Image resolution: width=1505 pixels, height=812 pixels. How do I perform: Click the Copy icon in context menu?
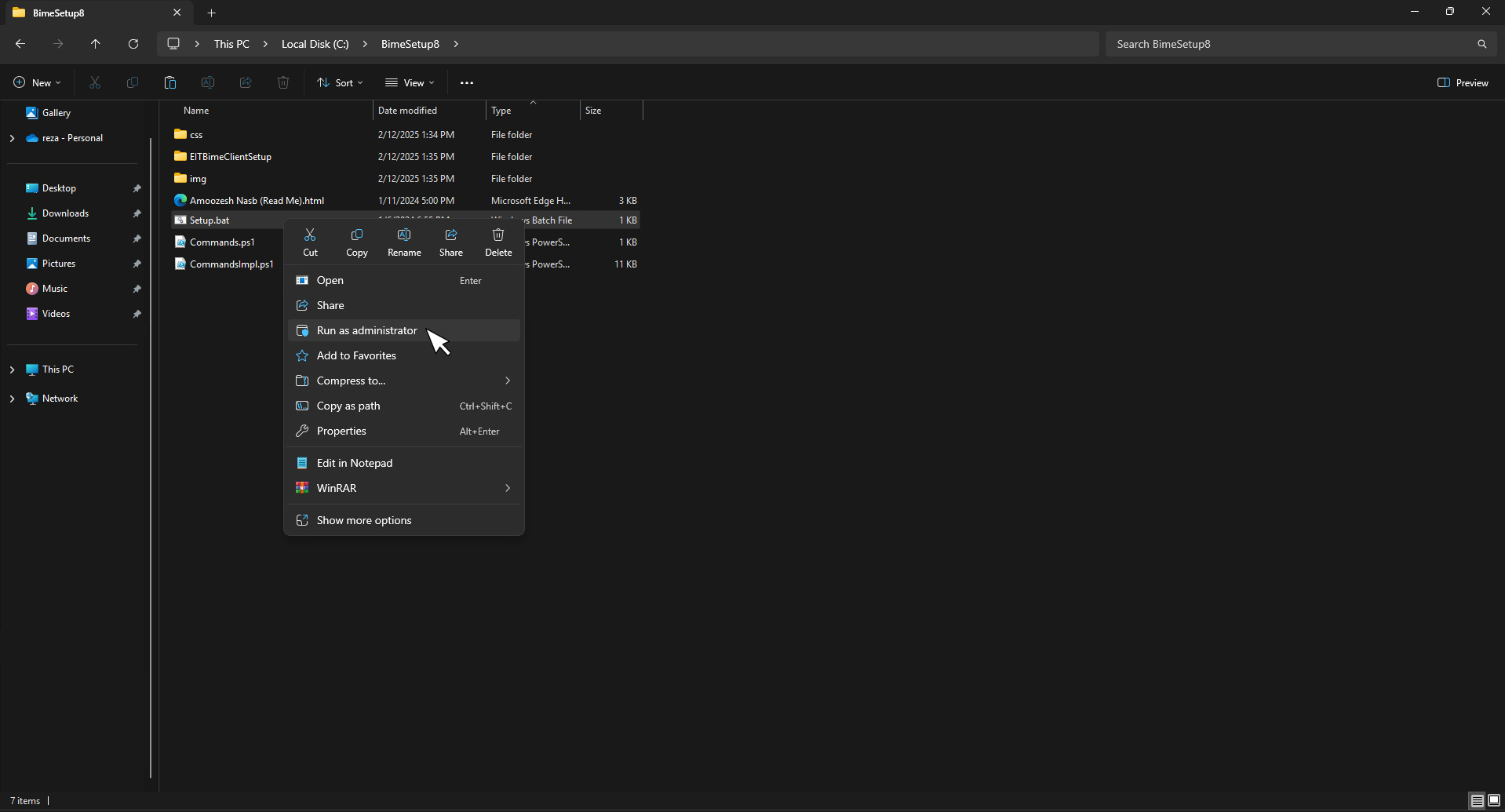(357, 235)
